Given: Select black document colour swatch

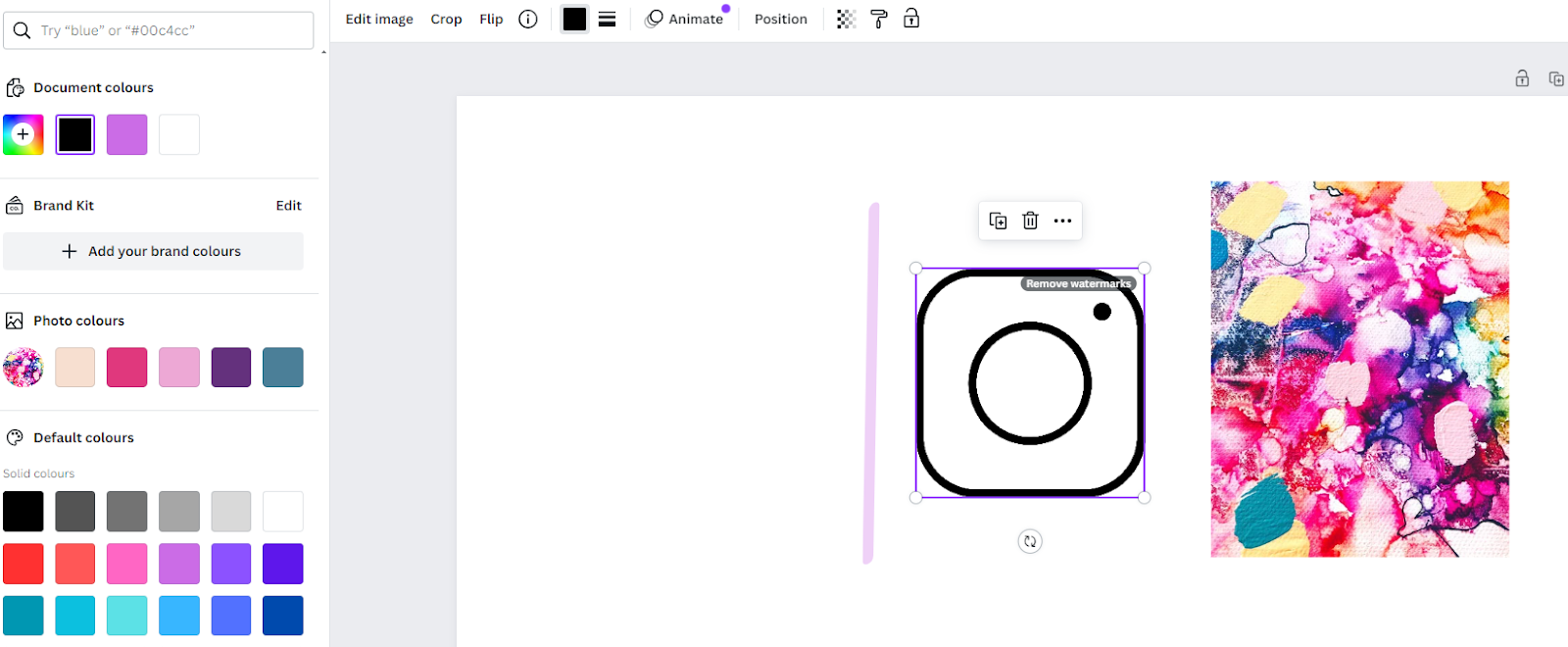Looking at the screenshot, I should click(x=75, y=134).
